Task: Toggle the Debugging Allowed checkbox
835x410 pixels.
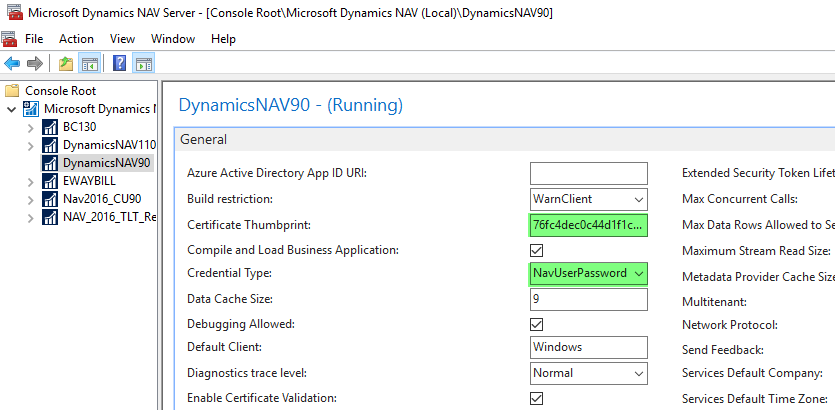Action: 537,324
